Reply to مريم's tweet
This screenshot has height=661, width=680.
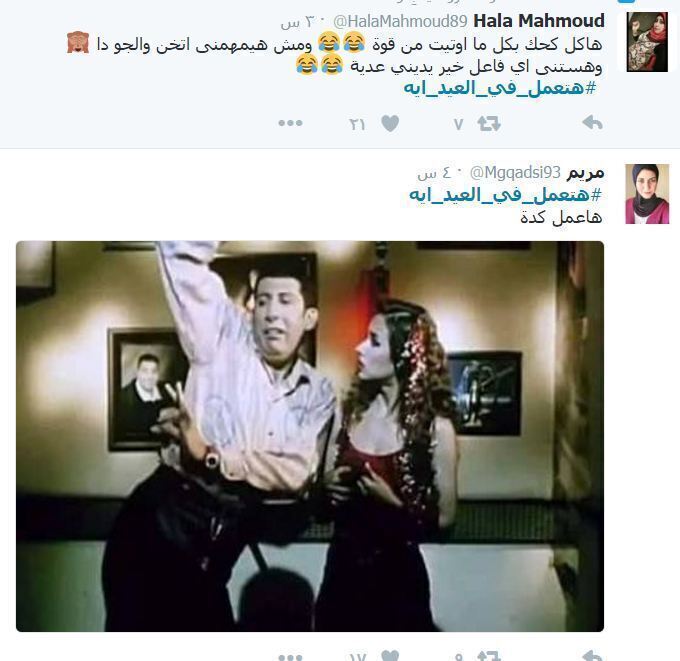592,655
